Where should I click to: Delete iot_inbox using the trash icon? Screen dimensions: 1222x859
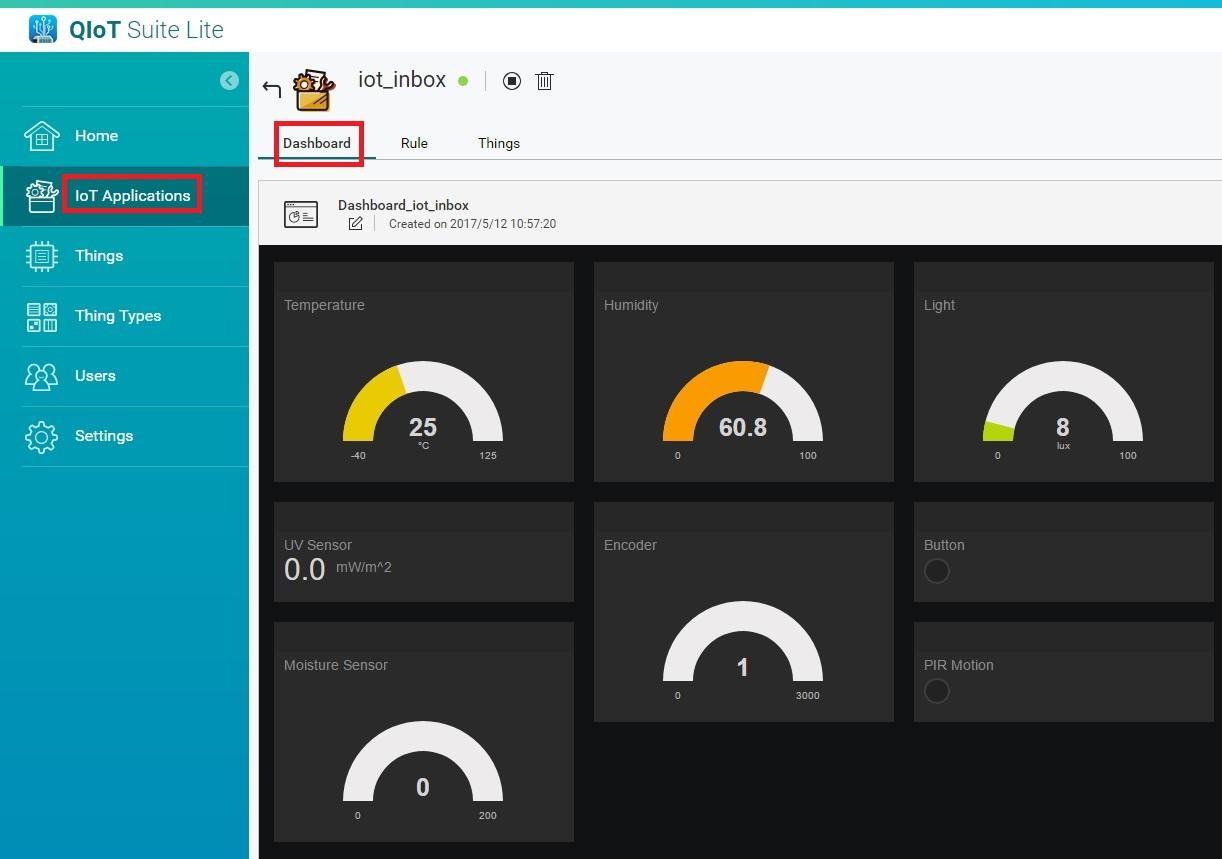coord(544,81)
